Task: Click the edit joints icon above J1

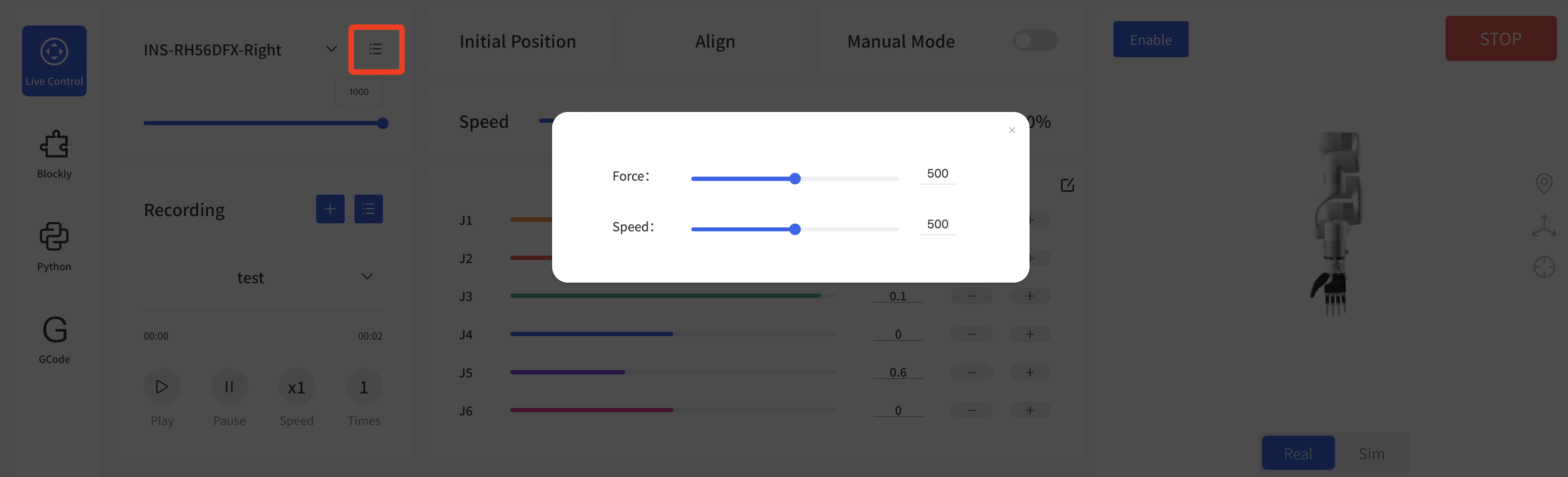Action: [1067, 185]
